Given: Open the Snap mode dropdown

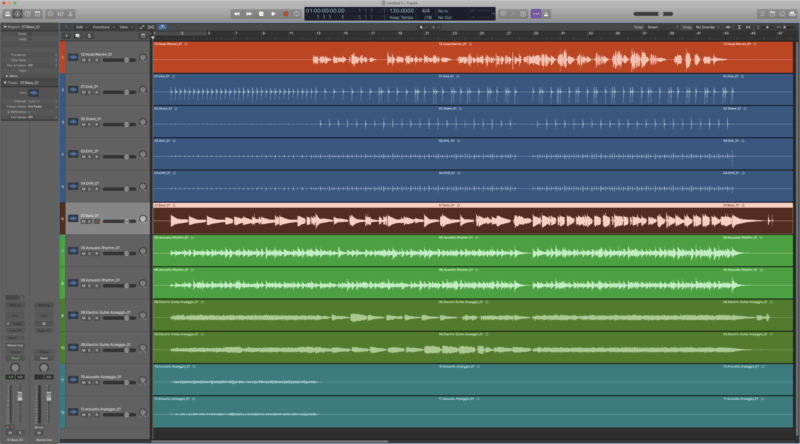Looking at the screenshot, I should (659, 27).
